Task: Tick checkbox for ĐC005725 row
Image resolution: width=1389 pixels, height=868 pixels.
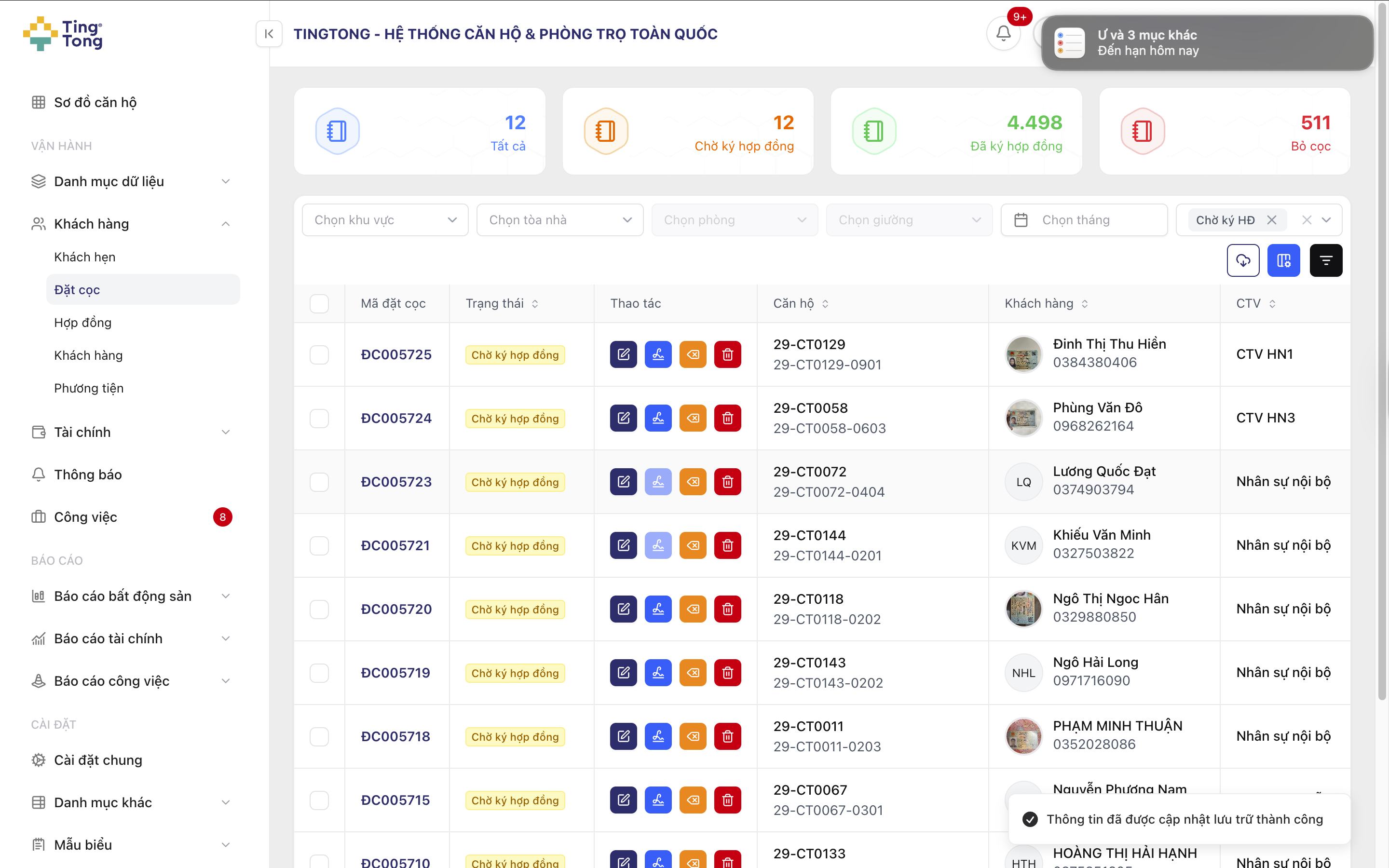Action: click(319, 354)
